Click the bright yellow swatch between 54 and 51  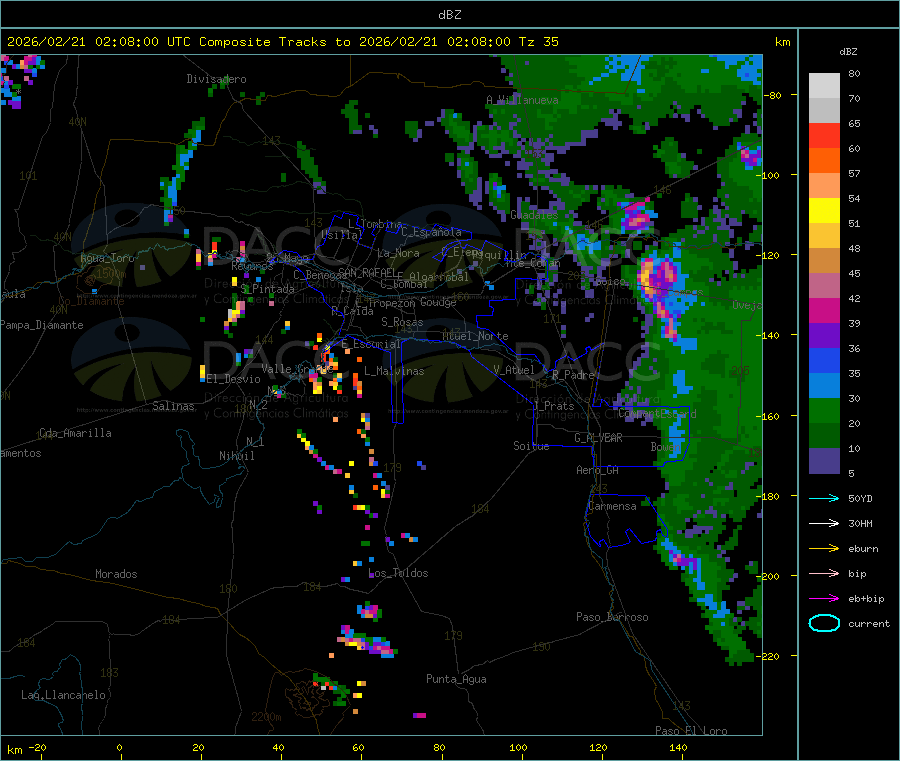point(824,211)
